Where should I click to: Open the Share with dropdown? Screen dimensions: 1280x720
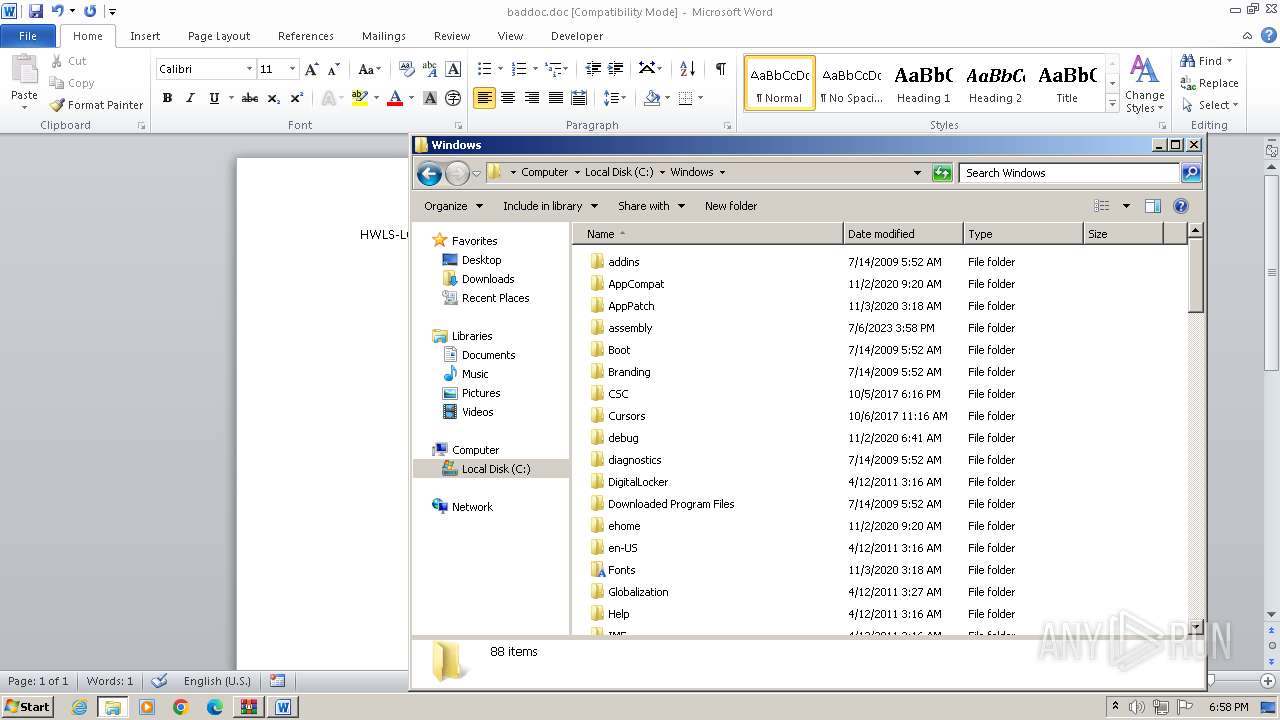(x=651, y=206)
